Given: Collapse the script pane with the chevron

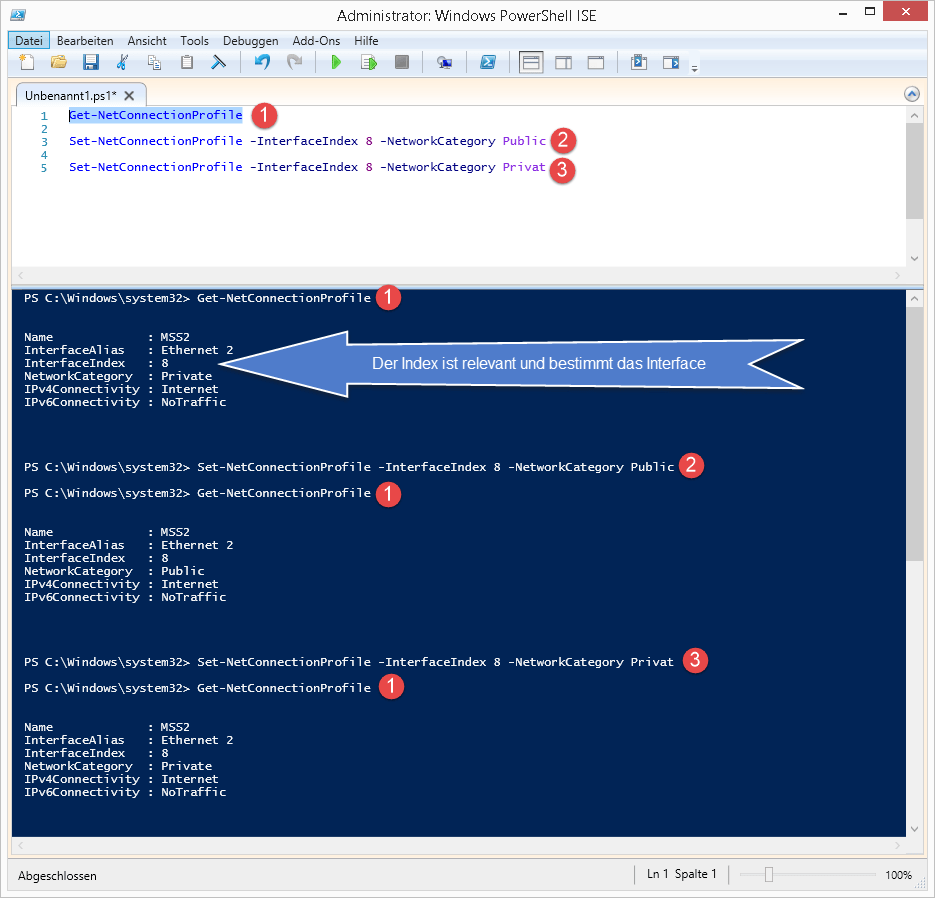Looking at the screenshot, I should coord(911,93).
